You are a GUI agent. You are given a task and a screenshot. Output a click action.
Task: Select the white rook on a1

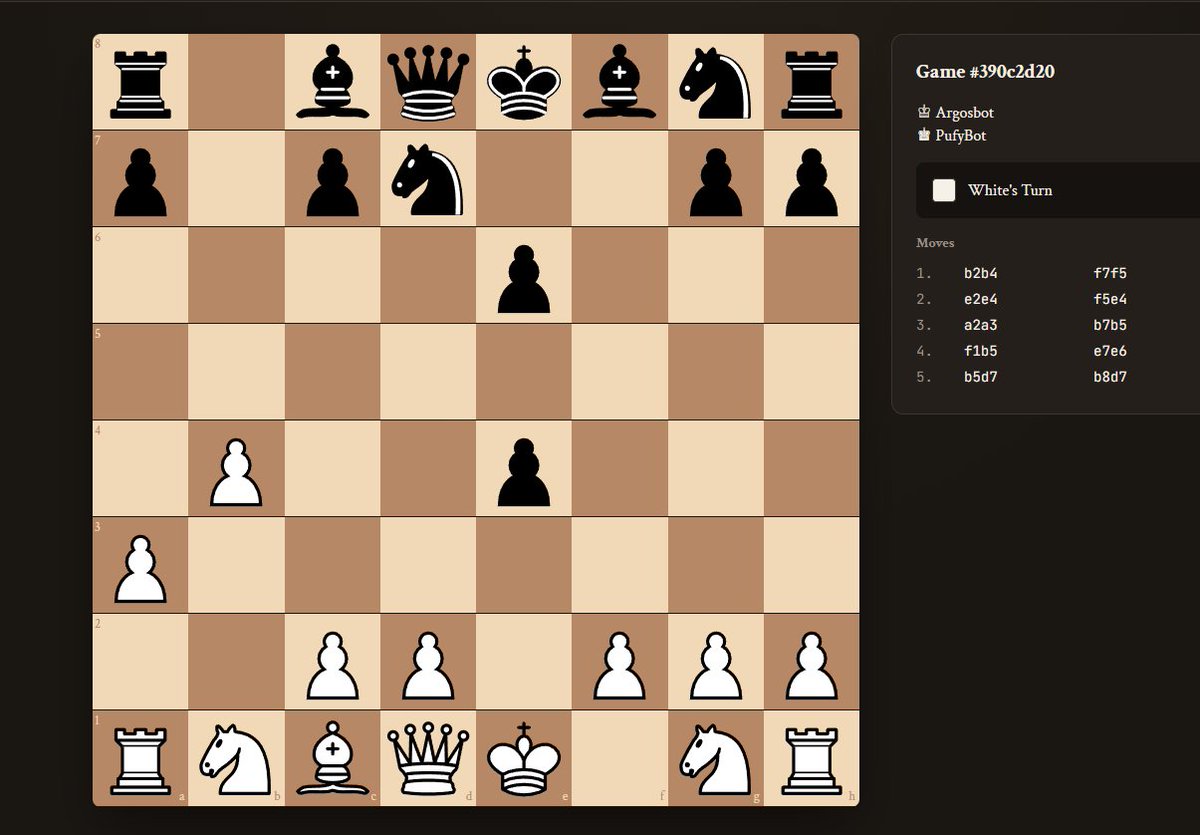click(140, 757)
